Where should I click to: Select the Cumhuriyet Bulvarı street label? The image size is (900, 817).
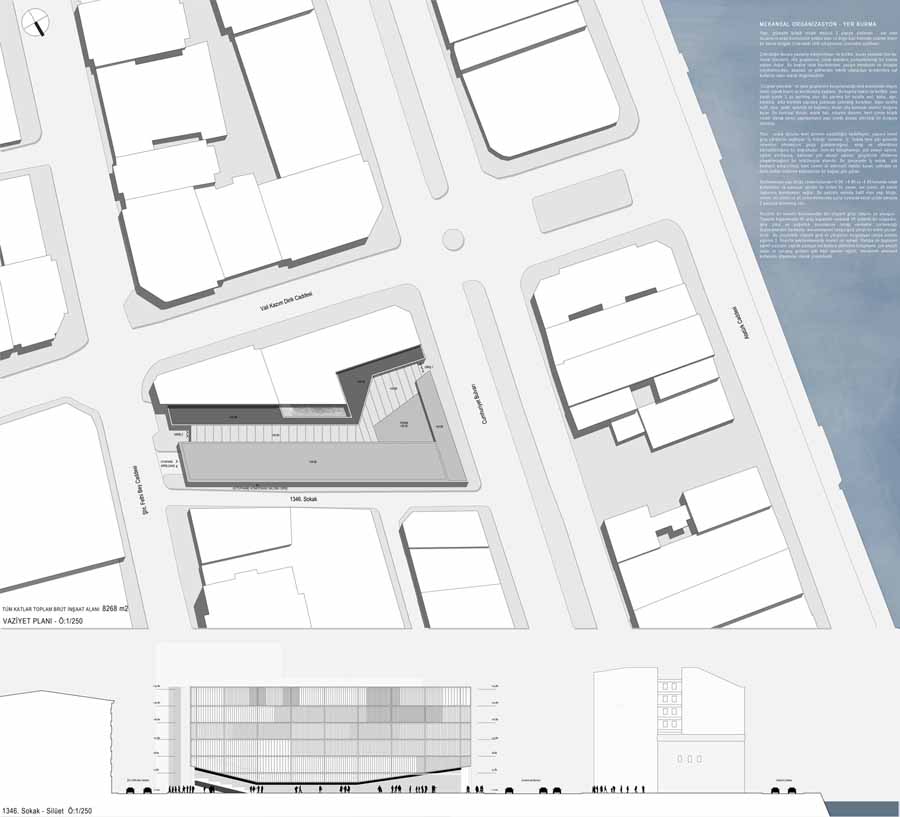click(484, 403)
